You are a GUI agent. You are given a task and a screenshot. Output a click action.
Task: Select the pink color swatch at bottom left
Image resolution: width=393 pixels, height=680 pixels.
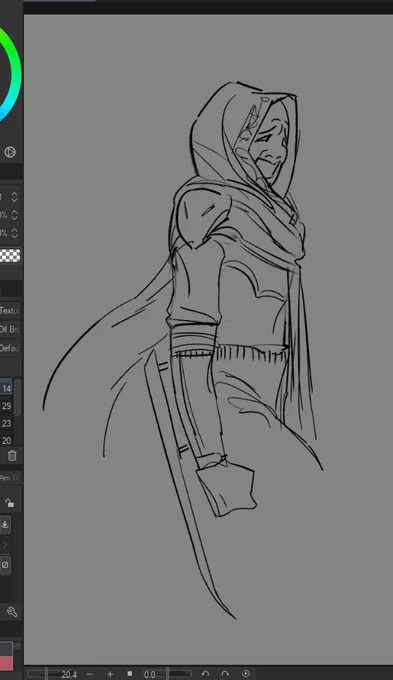(x=7, y=663)
